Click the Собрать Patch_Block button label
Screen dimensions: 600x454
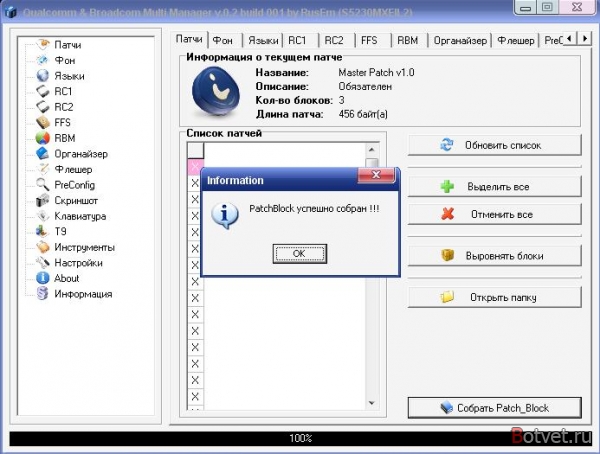(x=503, y=408)
